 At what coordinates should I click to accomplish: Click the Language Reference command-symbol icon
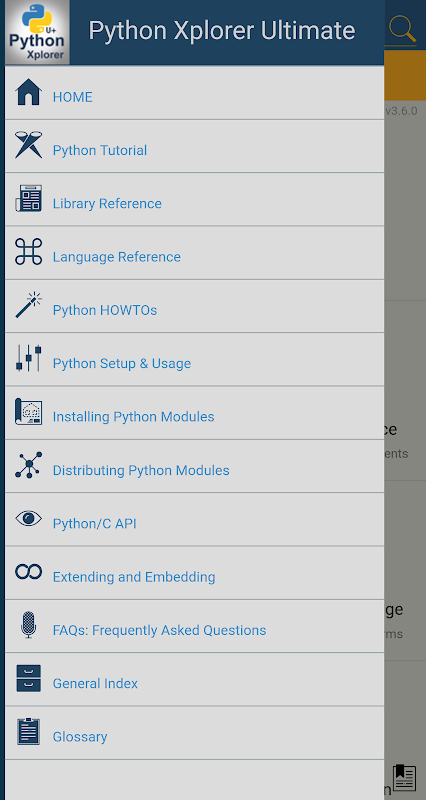[x=29, y=252]
